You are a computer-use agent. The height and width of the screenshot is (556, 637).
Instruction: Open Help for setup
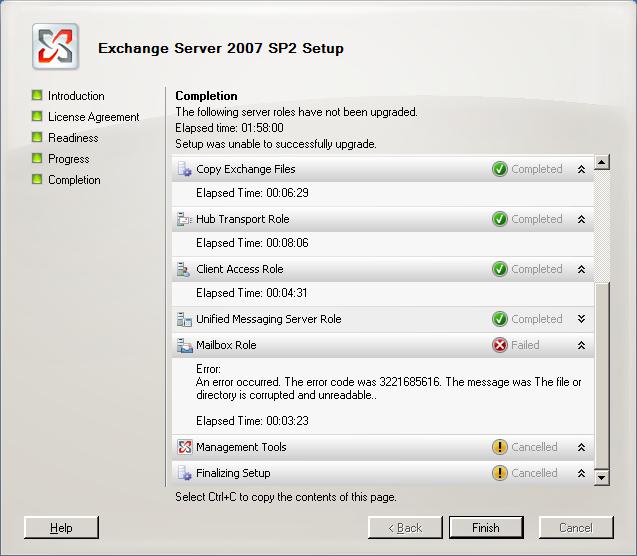click(x=61, y=528)
